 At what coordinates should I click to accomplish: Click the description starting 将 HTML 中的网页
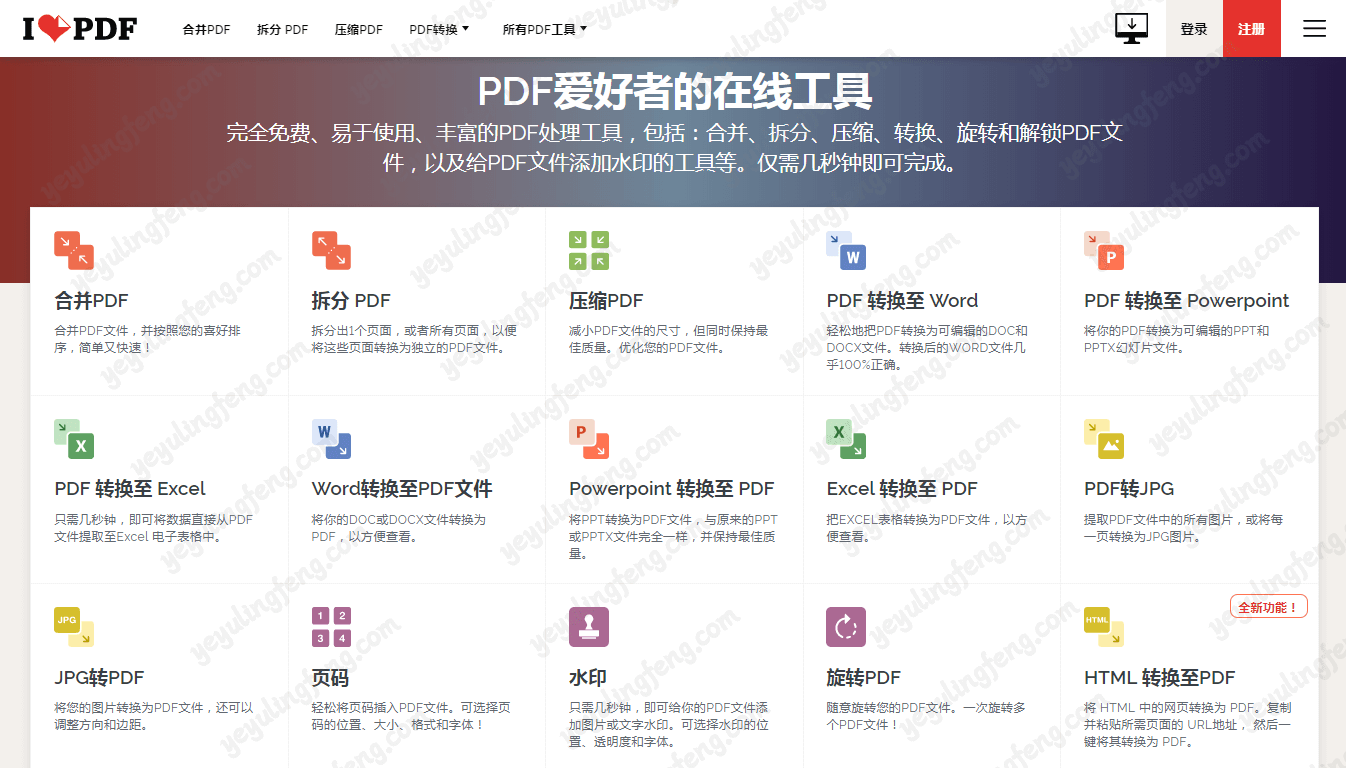click(1188, 725)
